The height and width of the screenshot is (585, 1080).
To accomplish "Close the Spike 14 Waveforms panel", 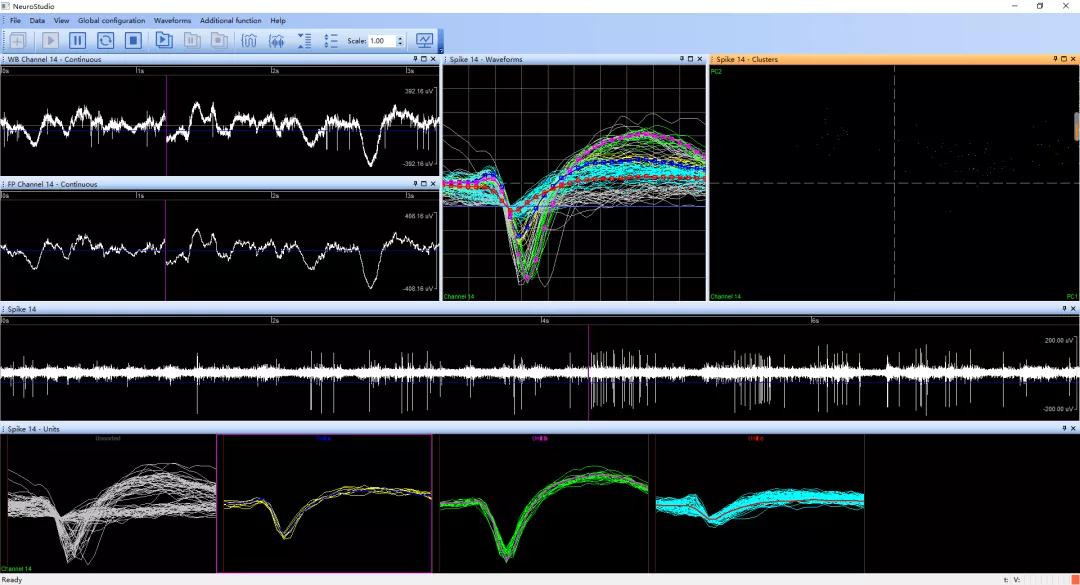I will (x=700, y=59).
